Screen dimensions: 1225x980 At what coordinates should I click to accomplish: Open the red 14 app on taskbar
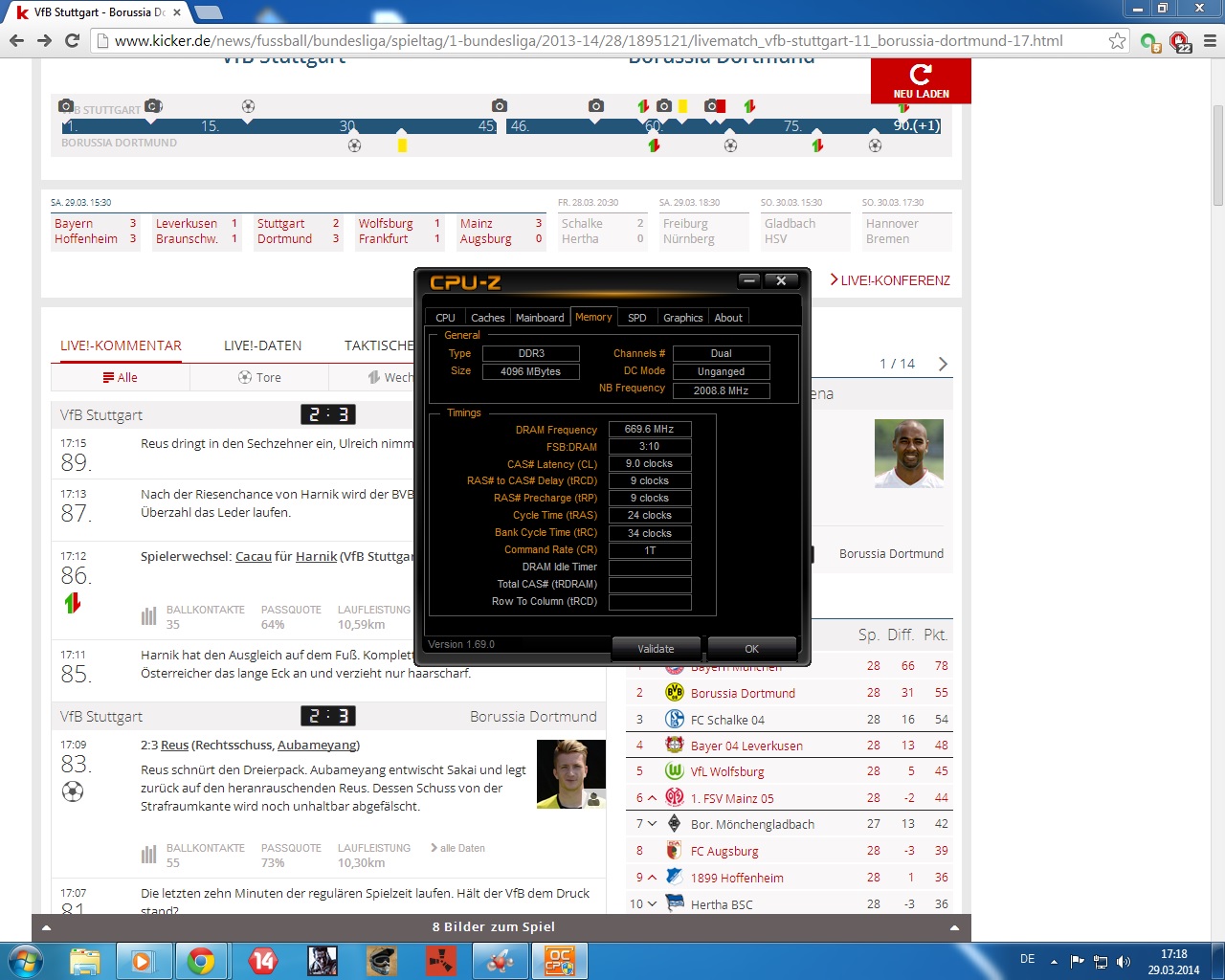pyautogui.click(x=262, y=961)
